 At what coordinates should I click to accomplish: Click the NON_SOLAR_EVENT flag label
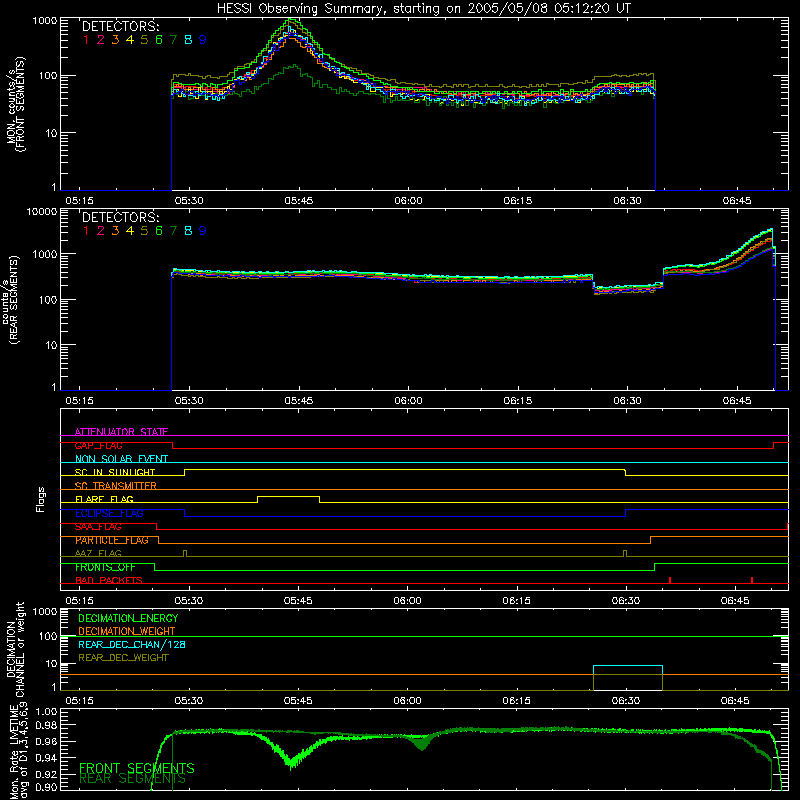(121, 459)
